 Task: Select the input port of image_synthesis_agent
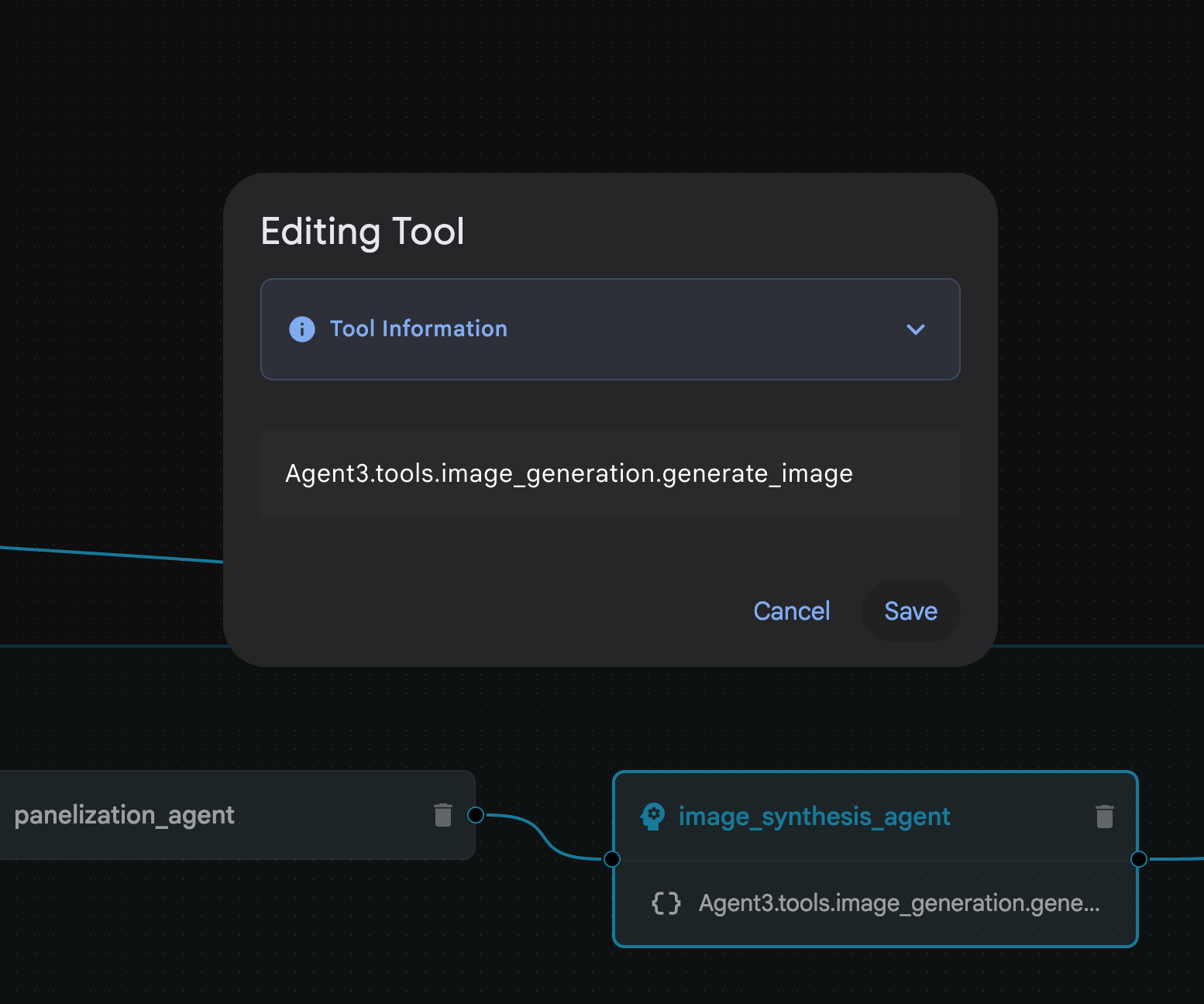(611, 858)
